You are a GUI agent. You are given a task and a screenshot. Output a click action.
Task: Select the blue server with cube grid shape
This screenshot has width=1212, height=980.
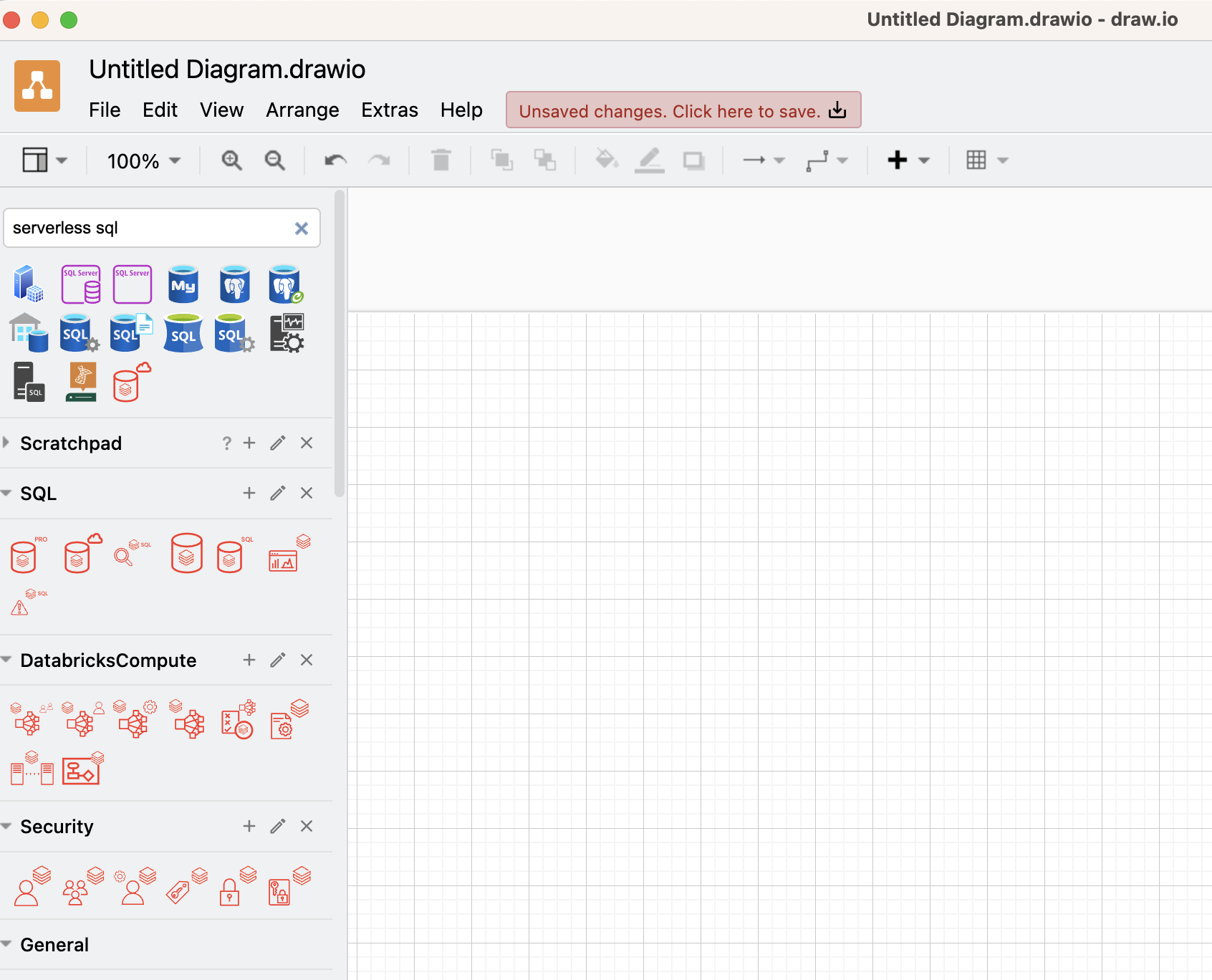pos(29,284)
